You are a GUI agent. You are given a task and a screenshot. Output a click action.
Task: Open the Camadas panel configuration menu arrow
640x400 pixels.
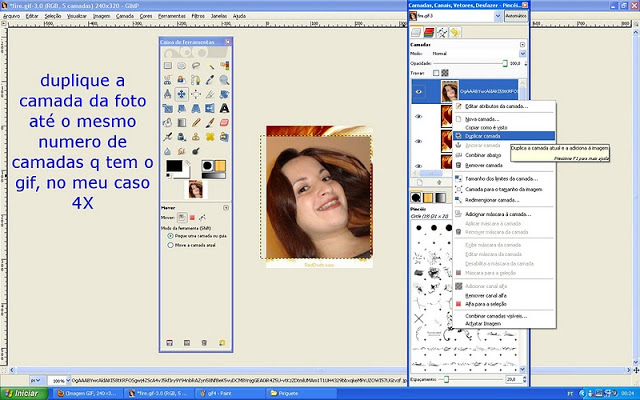point(521,43)
